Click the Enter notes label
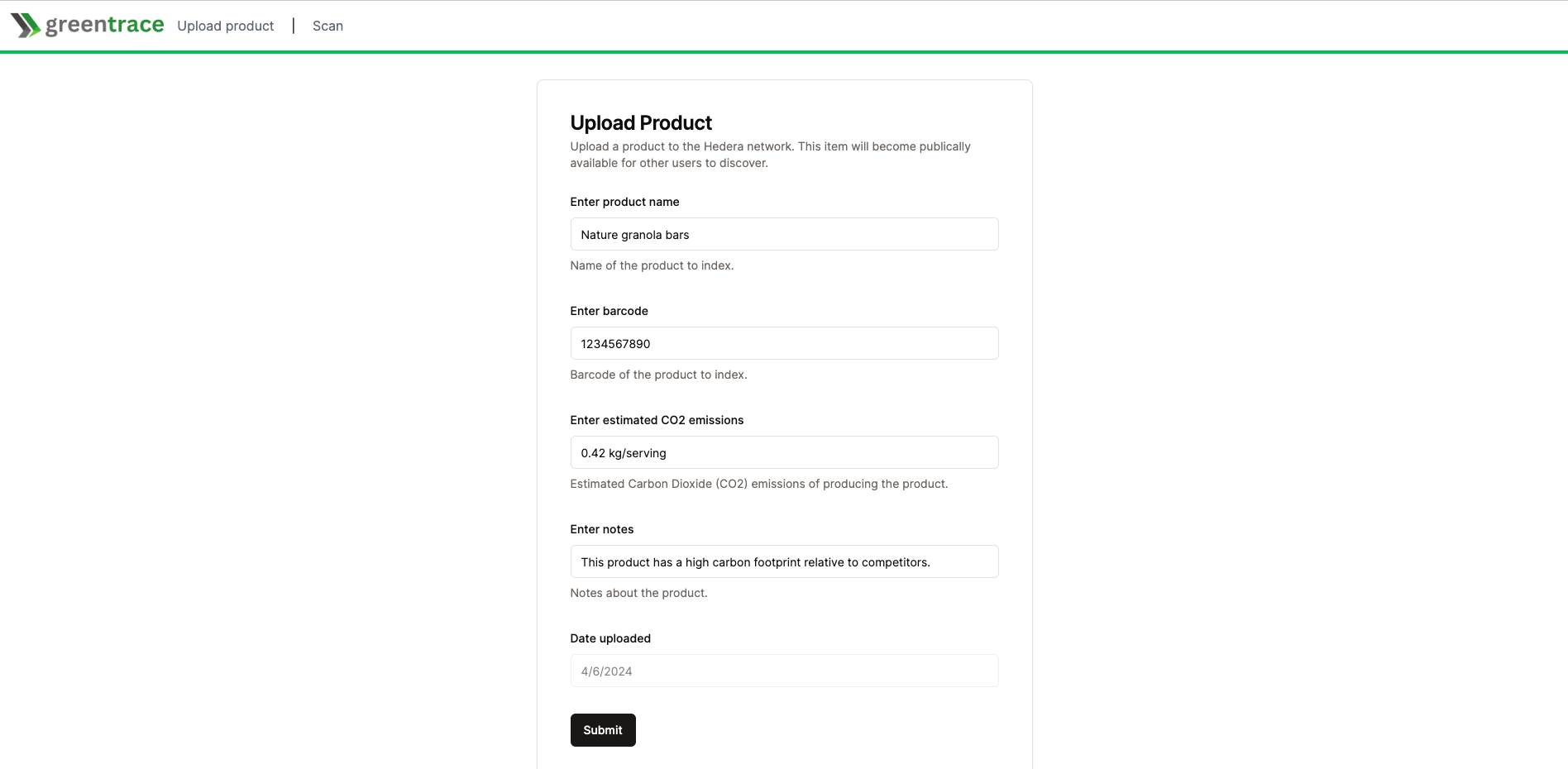 coord(601,529)
